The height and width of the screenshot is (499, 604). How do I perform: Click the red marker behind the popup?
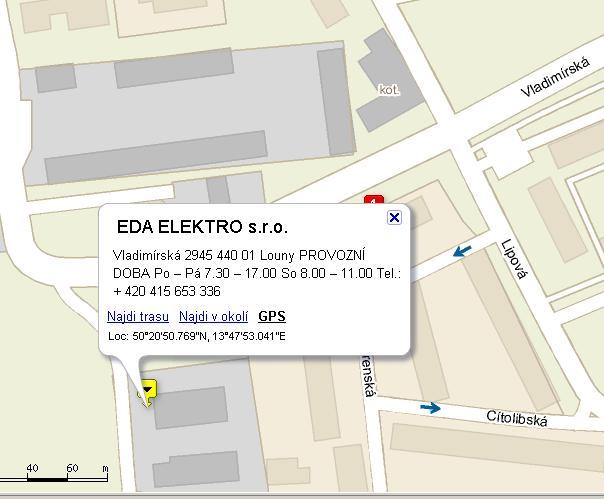[374, 200]
